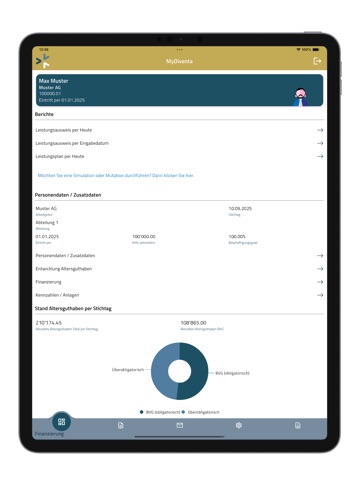
Task: Open arrow for Leistungsausweis per Eingabedatum
Action: pyautogui.click(x=320, y=143)
